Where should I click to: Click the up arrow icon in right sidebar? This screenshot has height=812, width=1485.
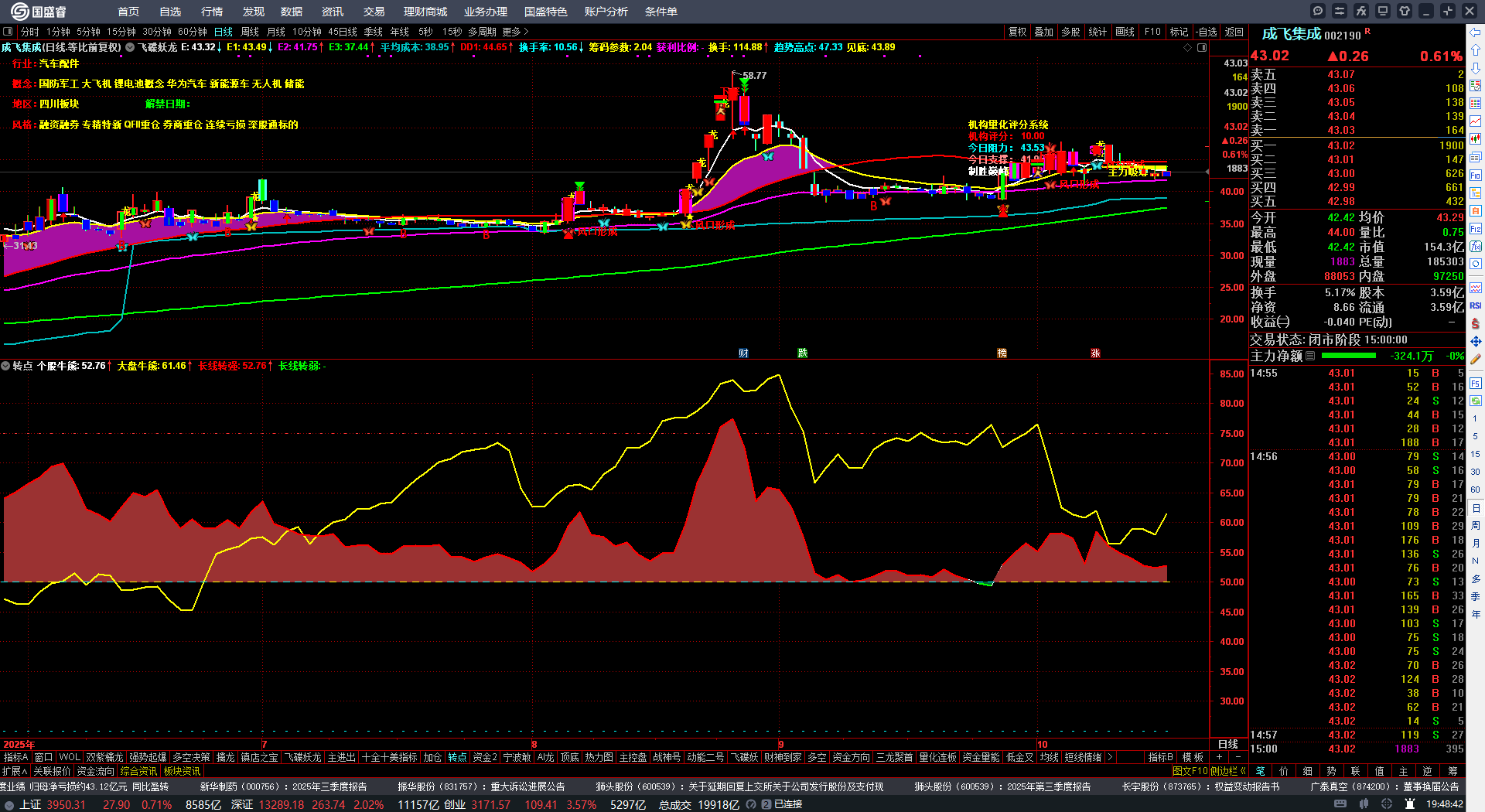click(x=1476, y=49)
